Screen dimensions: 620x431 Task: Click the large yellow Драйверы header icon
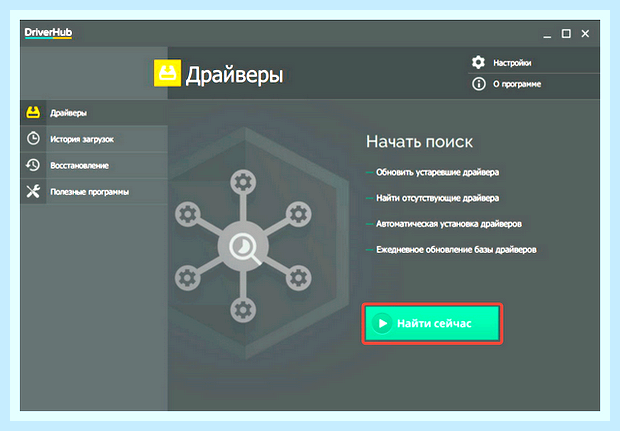click(167, 73)
